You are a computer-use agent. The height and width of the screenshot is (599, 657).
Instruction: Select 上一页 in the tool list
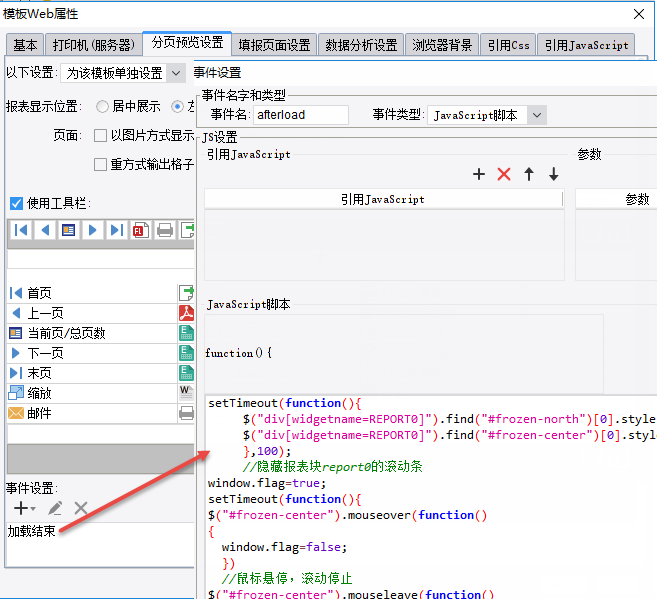tap(92, 313)
